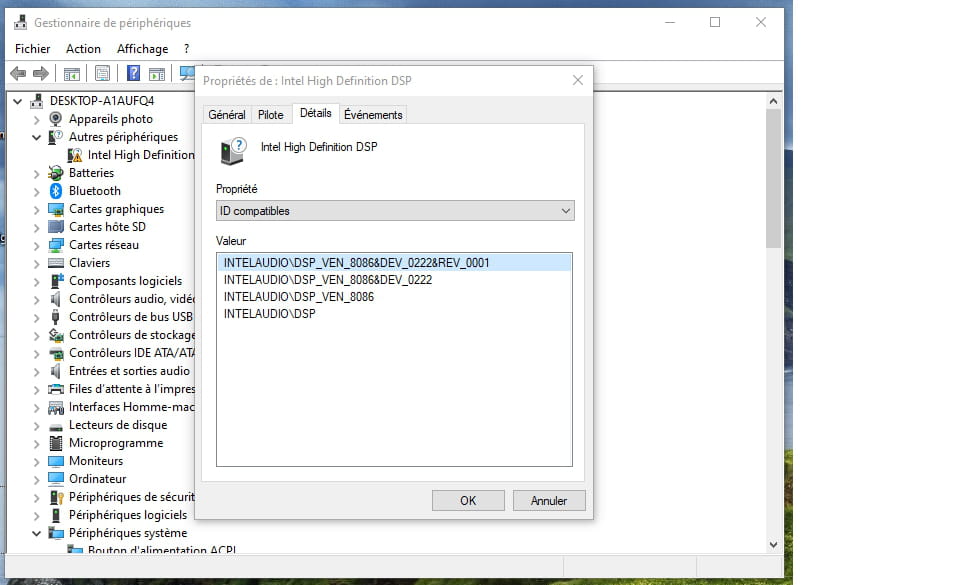Click the Bluetooth category icon
960x585 pixels.
[57, 191]
